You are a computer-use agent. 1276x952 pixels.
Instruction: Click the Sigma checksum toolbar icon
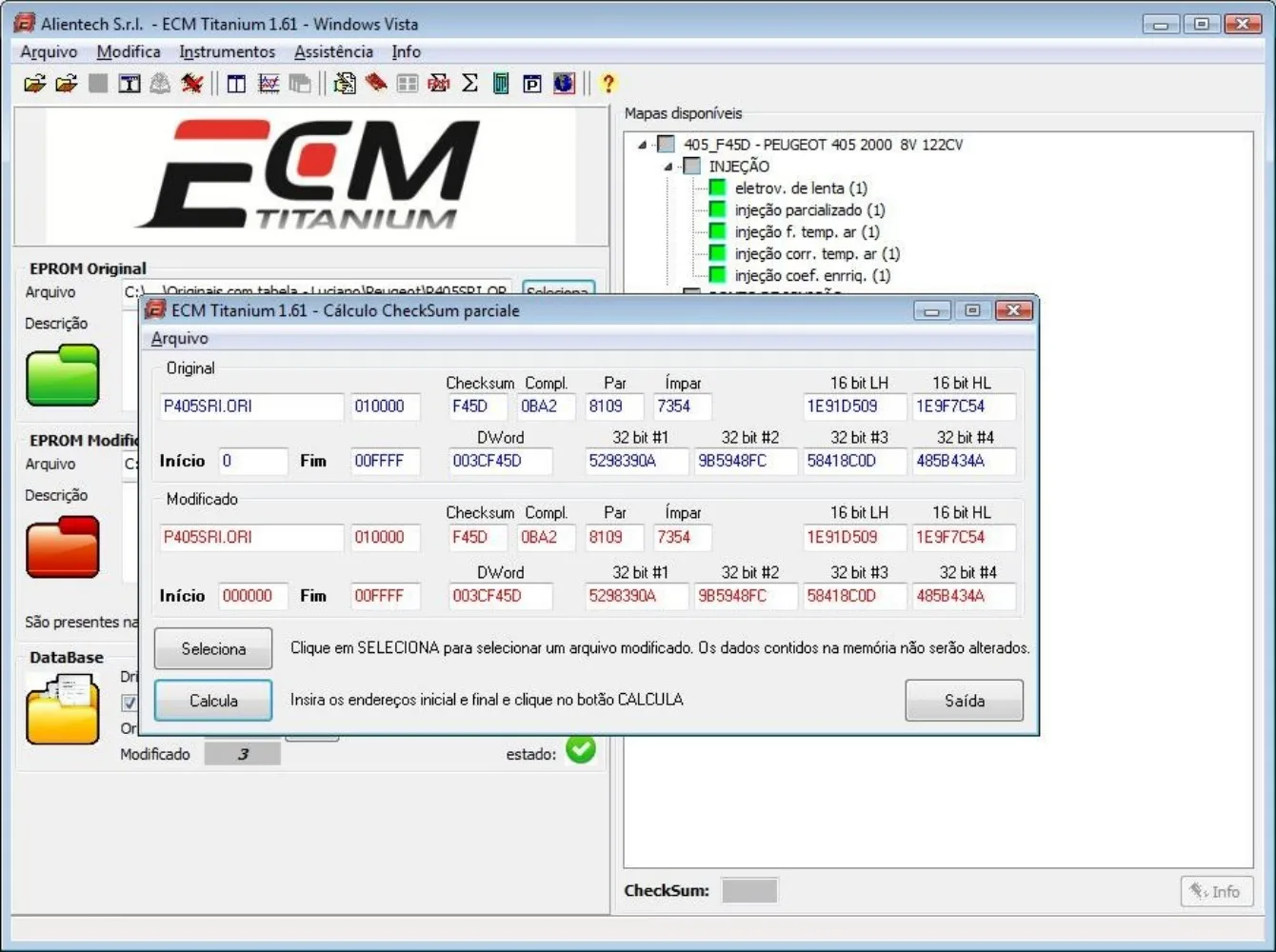(470, 84)
